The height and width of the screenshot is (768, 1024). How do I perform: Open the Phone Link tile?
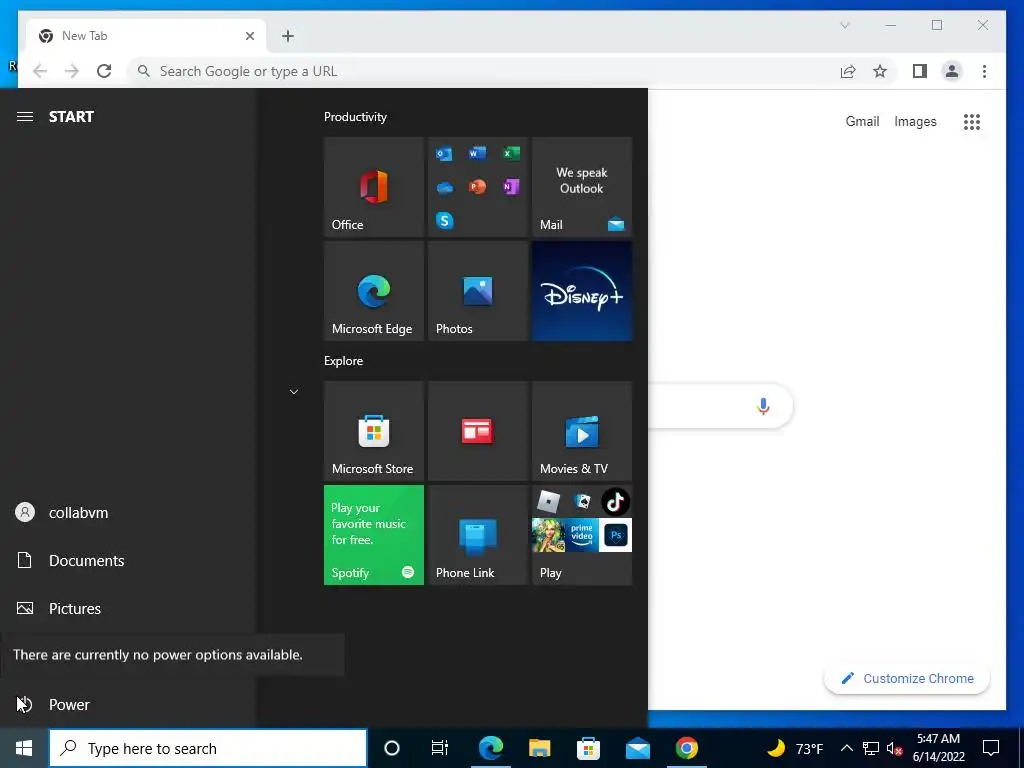click(477, 535)
